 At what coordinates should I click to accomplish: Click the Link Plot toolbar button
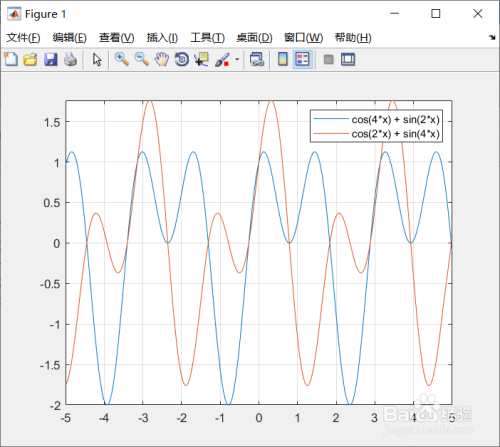click(257, 59)
